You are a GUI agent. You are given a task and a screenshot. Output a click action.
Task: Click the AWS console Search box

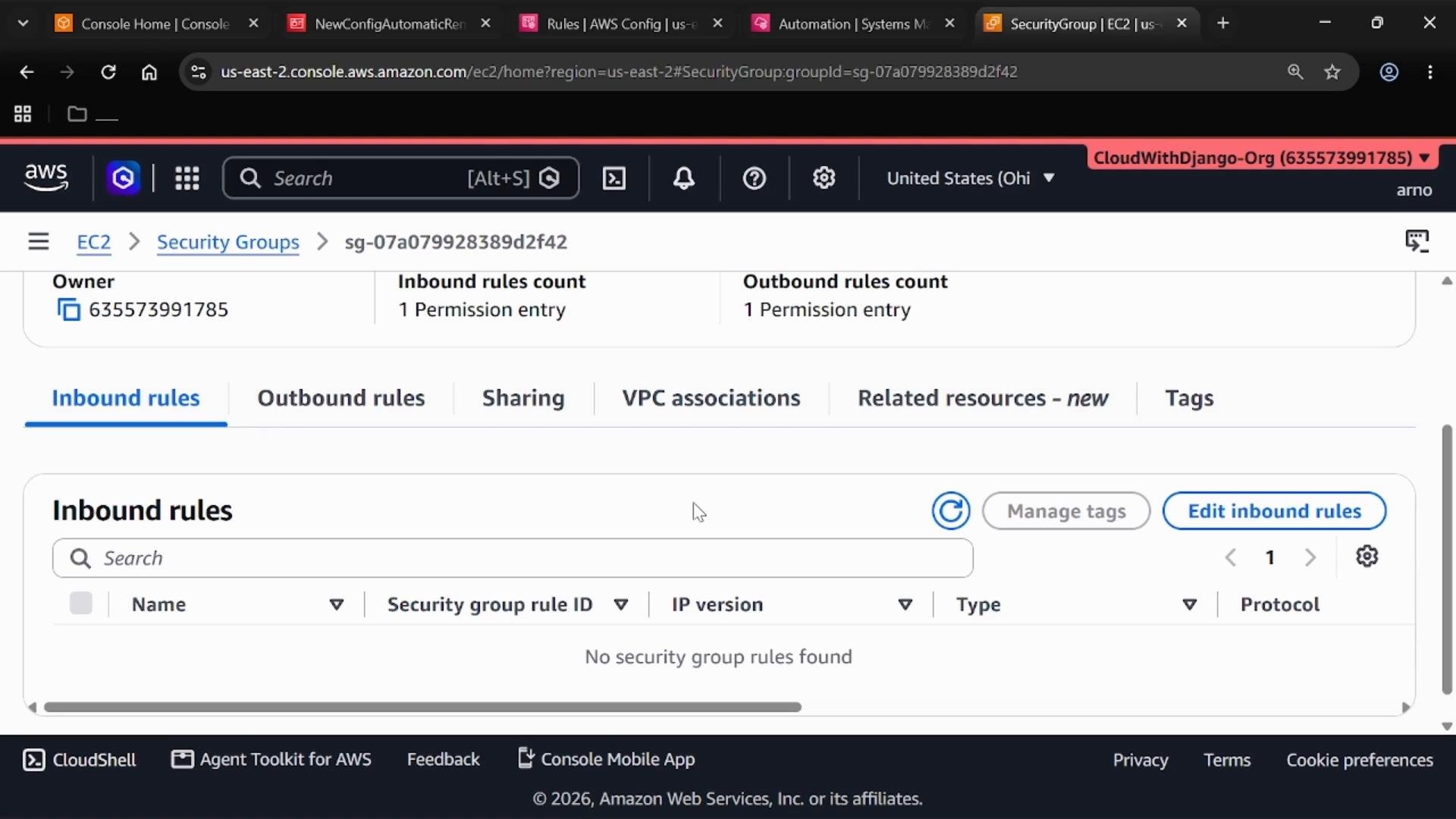(400, 178)
